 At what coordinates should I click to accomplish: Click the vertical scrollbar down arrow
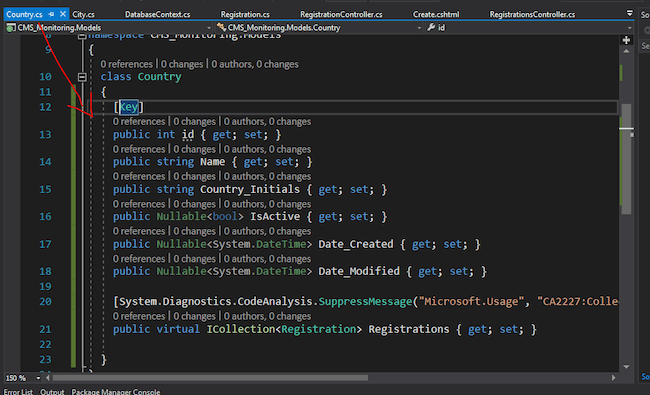(x=626, y=366)
